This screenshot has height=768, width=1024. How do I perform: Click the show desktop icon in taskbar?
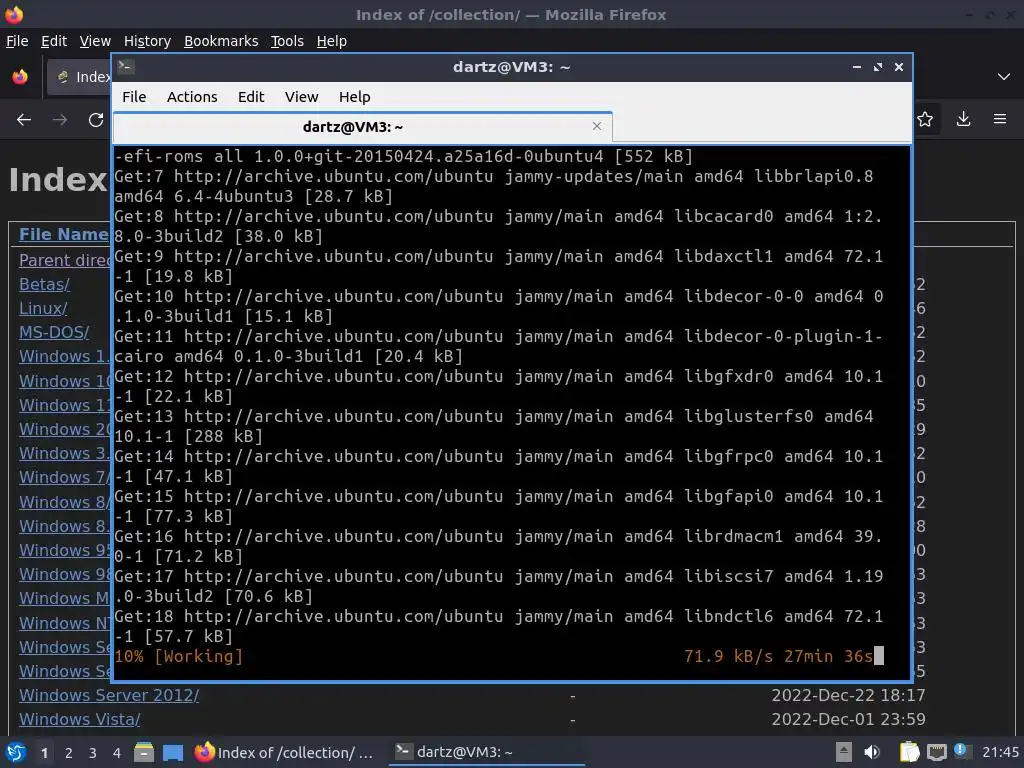pyautogui.click(x=172, y=753)
